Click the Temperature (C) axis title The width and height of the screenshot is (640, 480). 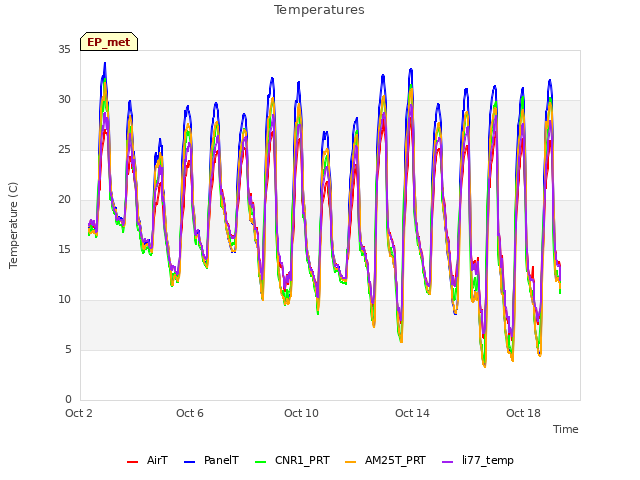pos(13,225)
